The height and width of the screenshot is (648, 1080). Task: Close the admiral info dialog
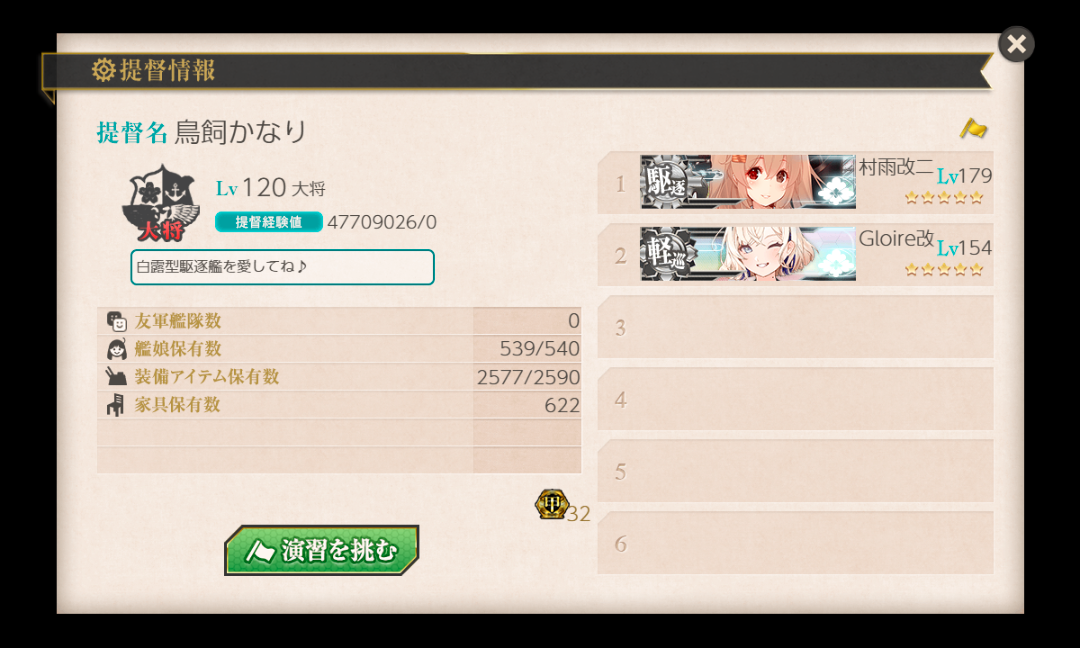[1016, 44]
